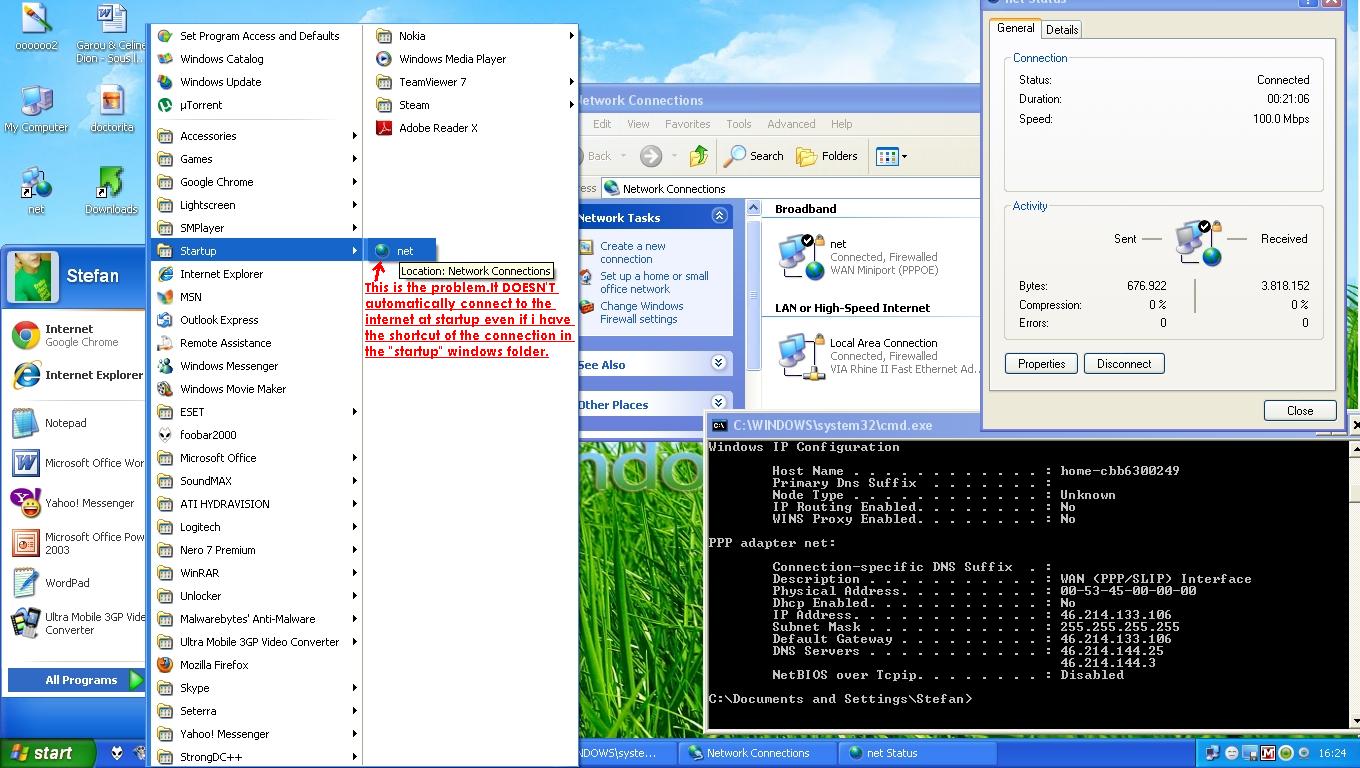The image size is (1360, 768).
Task: Click the Properties button in net Status
Action: [1041, 364]
